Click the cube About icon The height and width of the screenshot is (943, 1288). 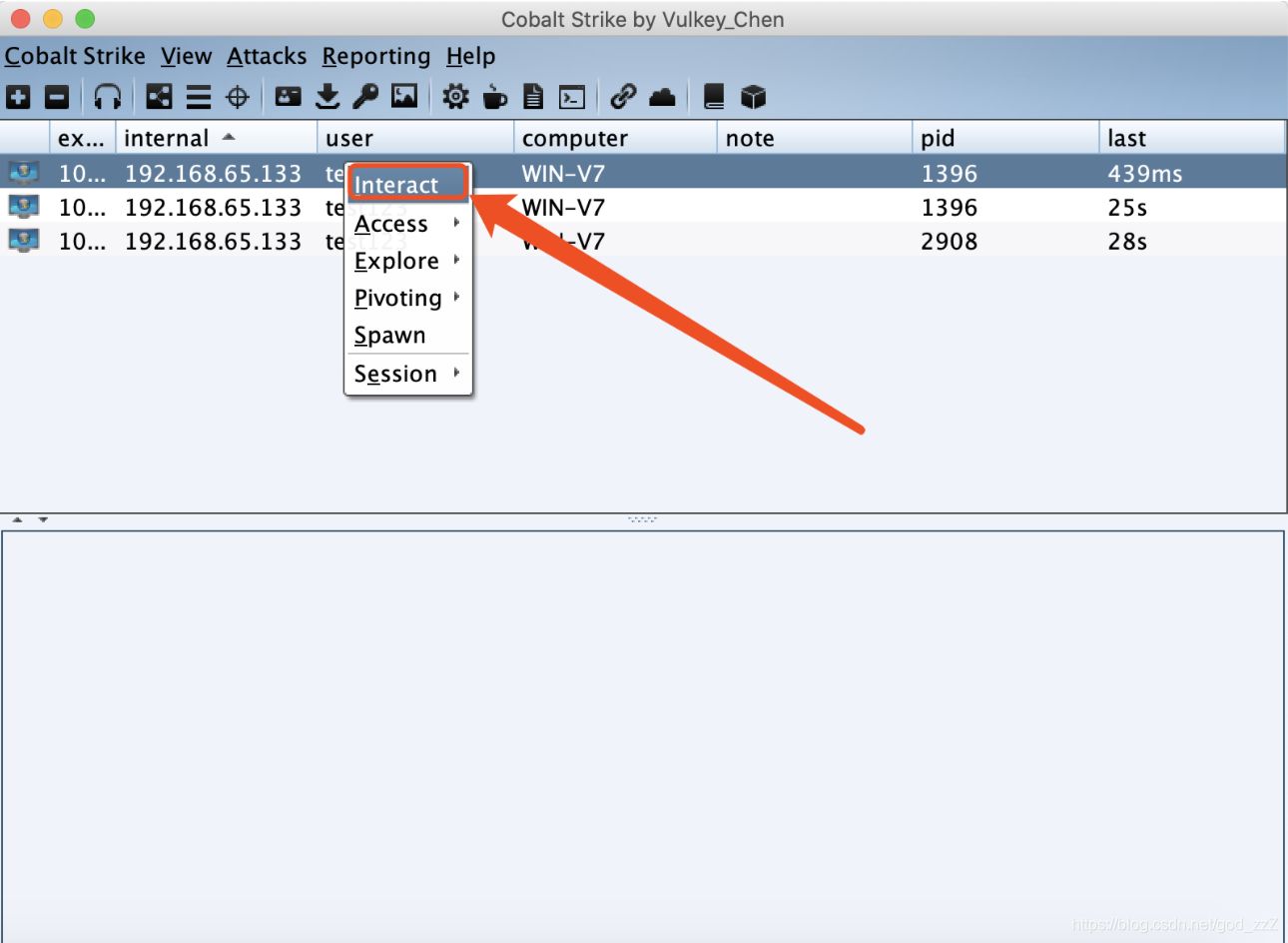pyautogui.click(x=753, y=97)
